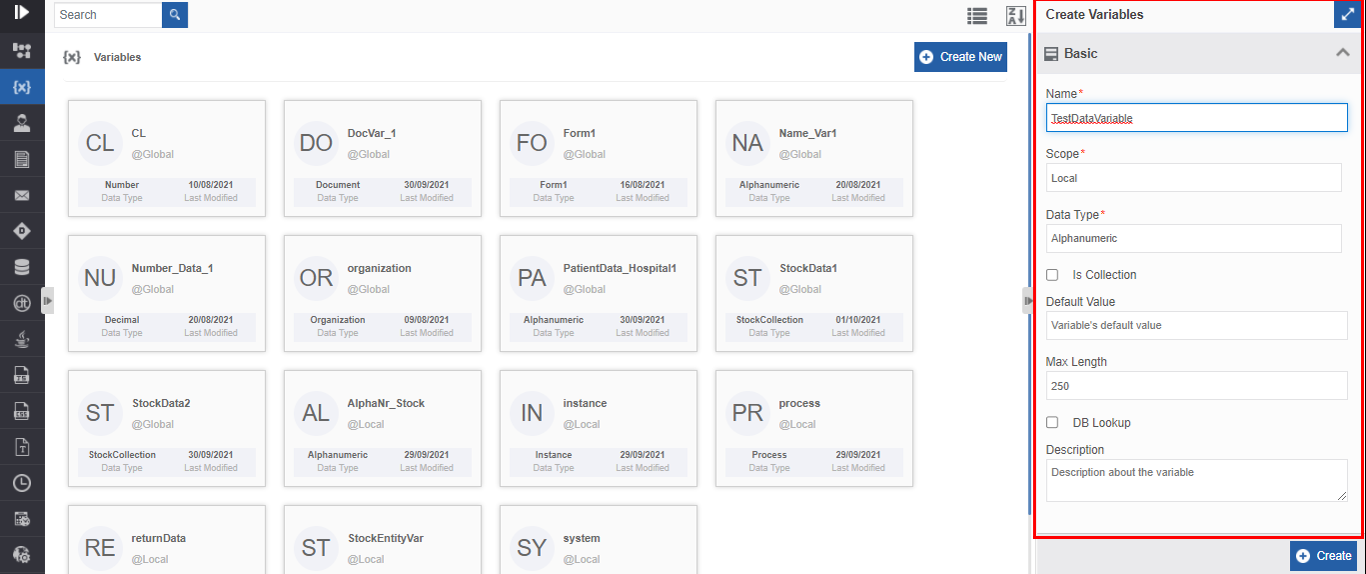Open the CSS file sidebar icon

coord(22,411)
